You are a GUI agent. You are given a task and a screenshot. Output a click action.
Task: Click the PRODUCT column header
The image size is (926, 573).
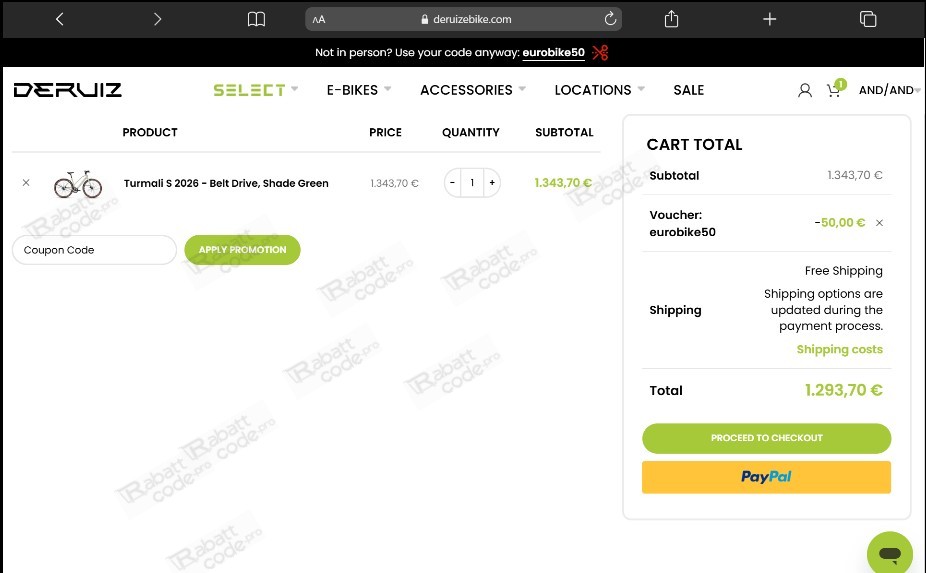tap(149, 132)
